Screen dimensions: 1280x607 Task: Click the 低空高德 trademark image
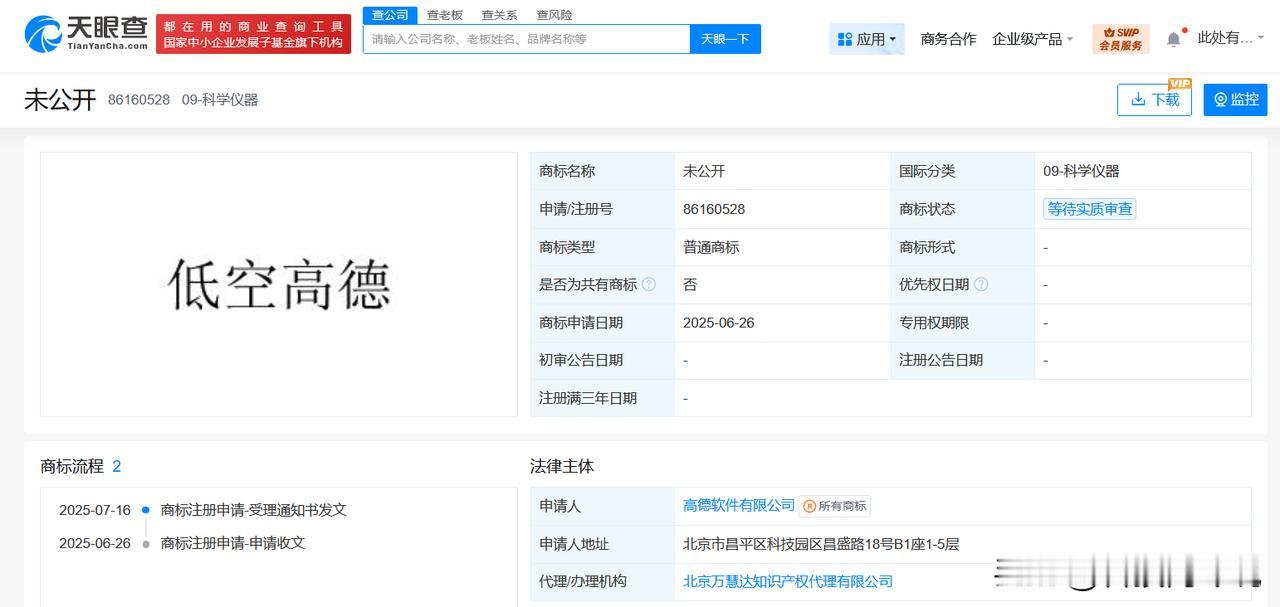(279, 284)
